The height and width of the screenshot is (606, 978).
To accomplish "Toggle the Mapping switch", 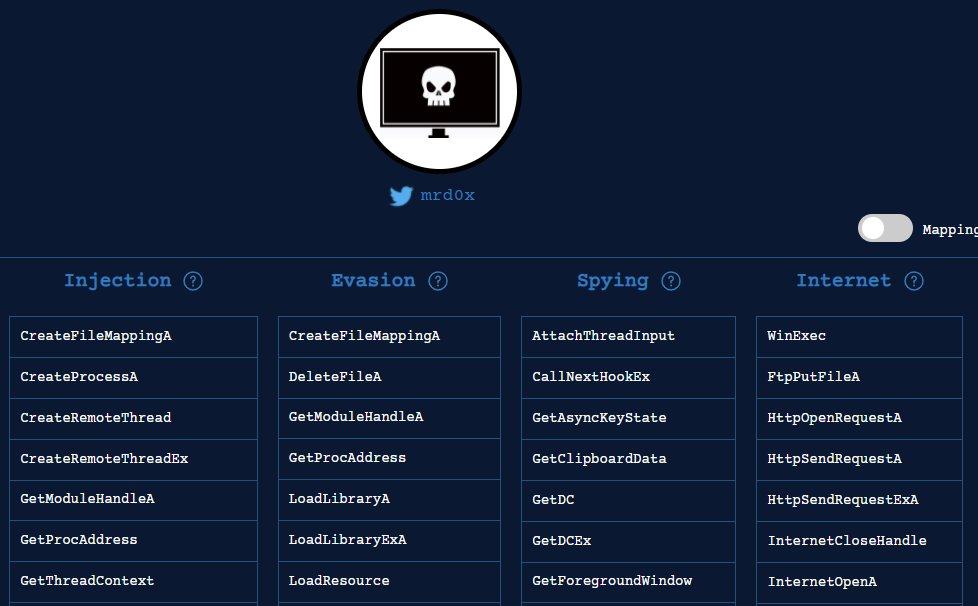I will 885,228.
